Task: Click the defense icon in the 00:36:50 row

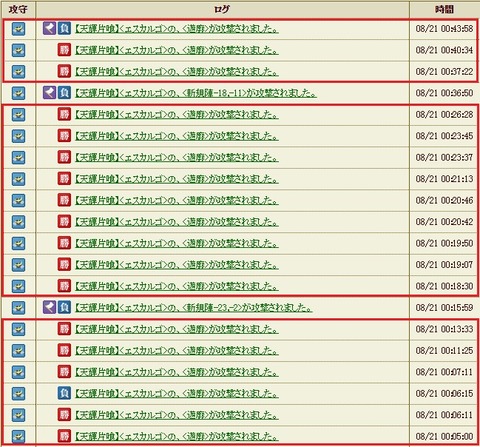Action: pyautogui.click(x=18, y=93)
